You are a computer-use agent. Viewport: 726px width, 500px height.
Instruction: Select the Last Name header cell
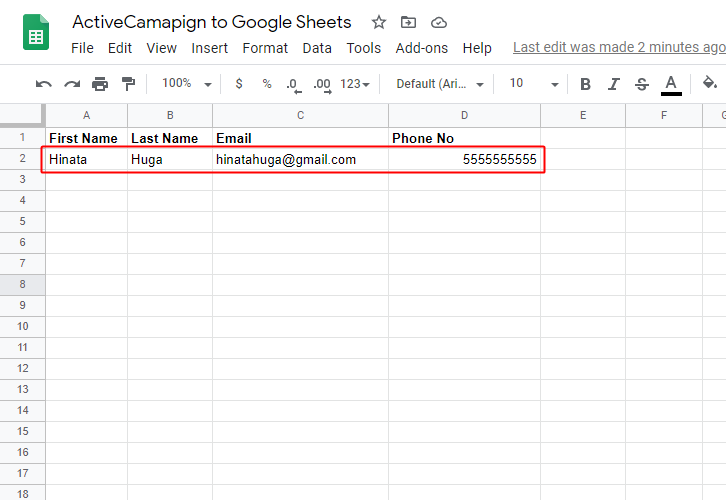point(170,138)
